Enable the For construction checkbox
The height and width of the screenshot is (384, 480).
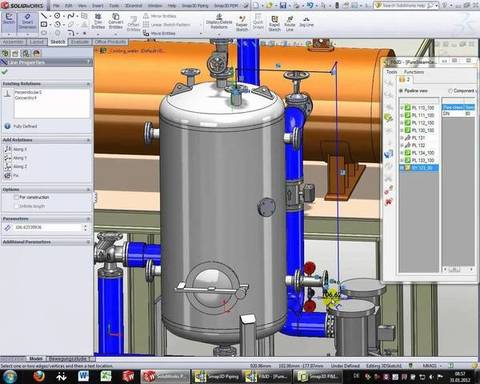pos(16,197)
